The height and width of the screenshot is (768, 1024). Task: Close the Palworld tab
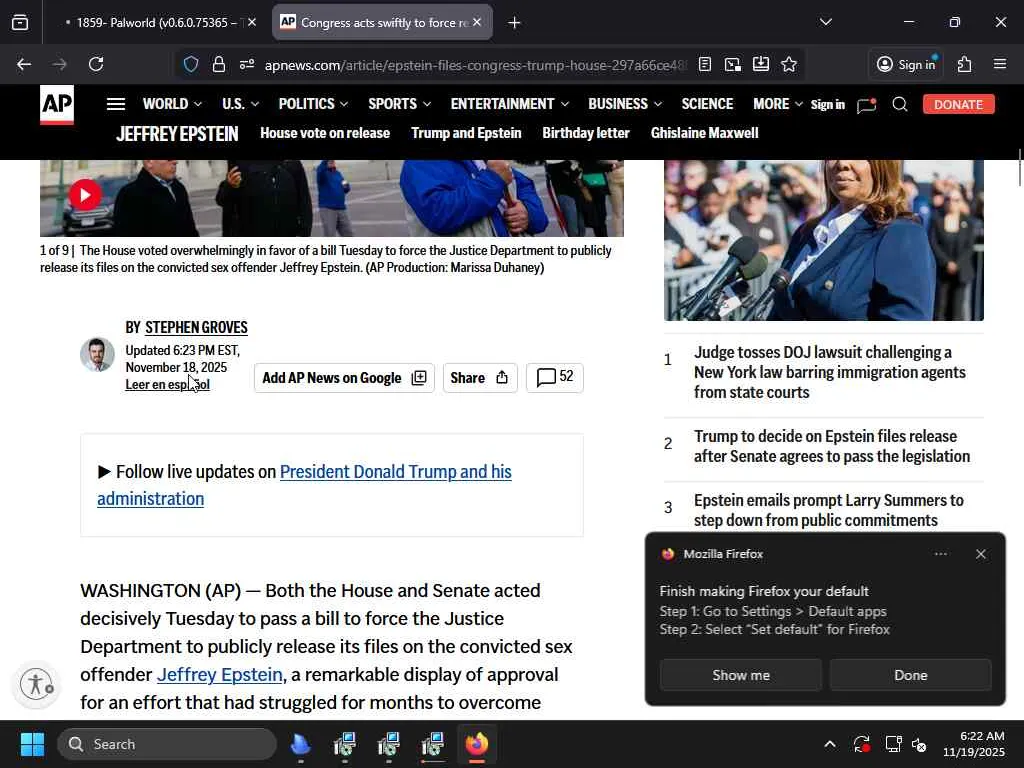click(252, 22)
